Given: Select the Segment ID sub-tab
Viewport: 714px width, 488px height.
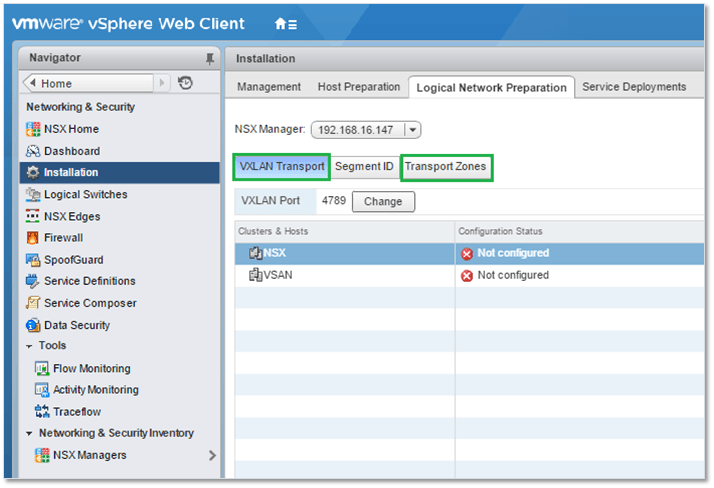Looking at the screenshot, I should (364, 167).
